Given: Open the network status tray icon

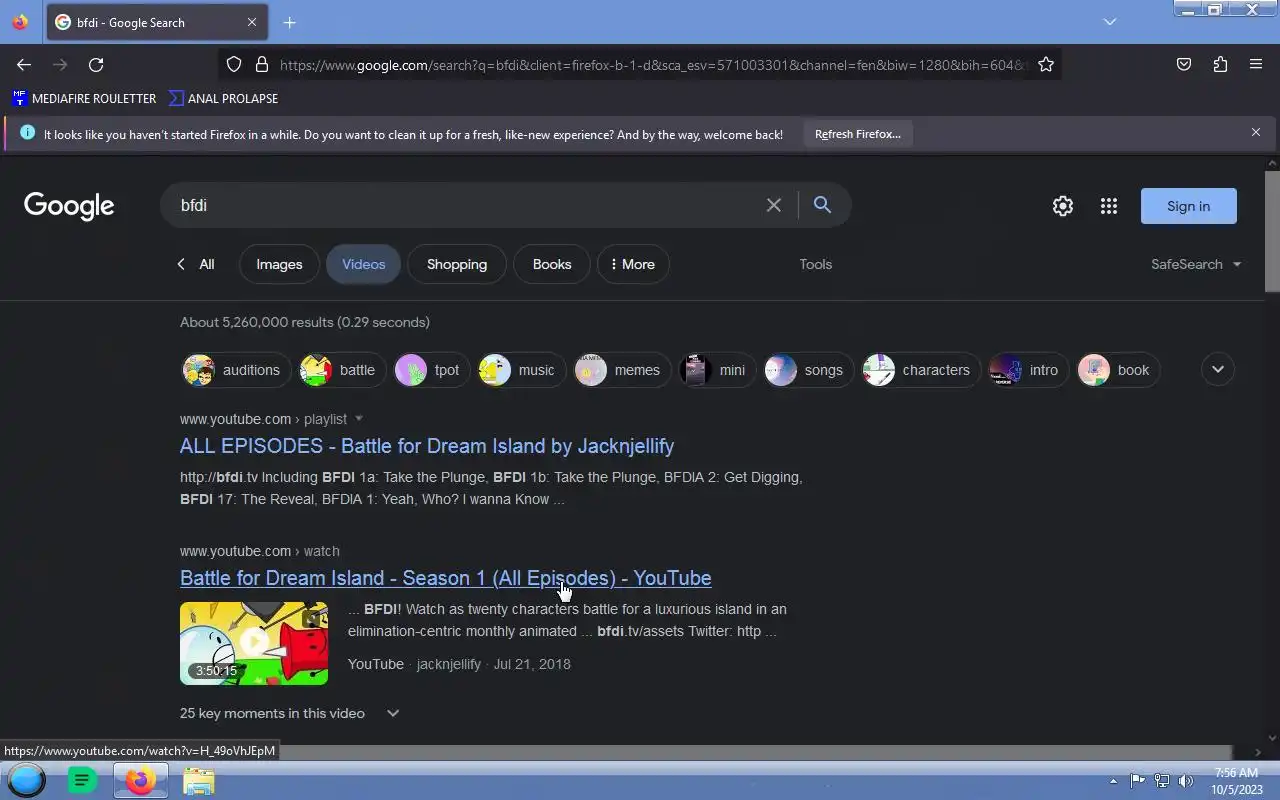Looking at the screenshot, I should pyautogui.click(x=1161, y=781).
